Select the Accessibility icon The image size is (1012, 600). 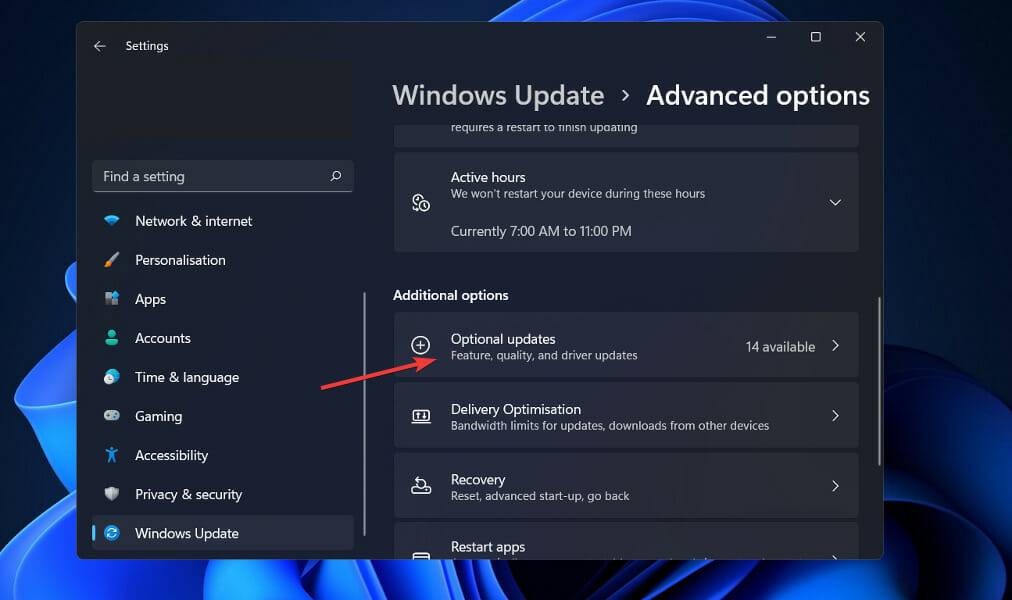point(111,455)
